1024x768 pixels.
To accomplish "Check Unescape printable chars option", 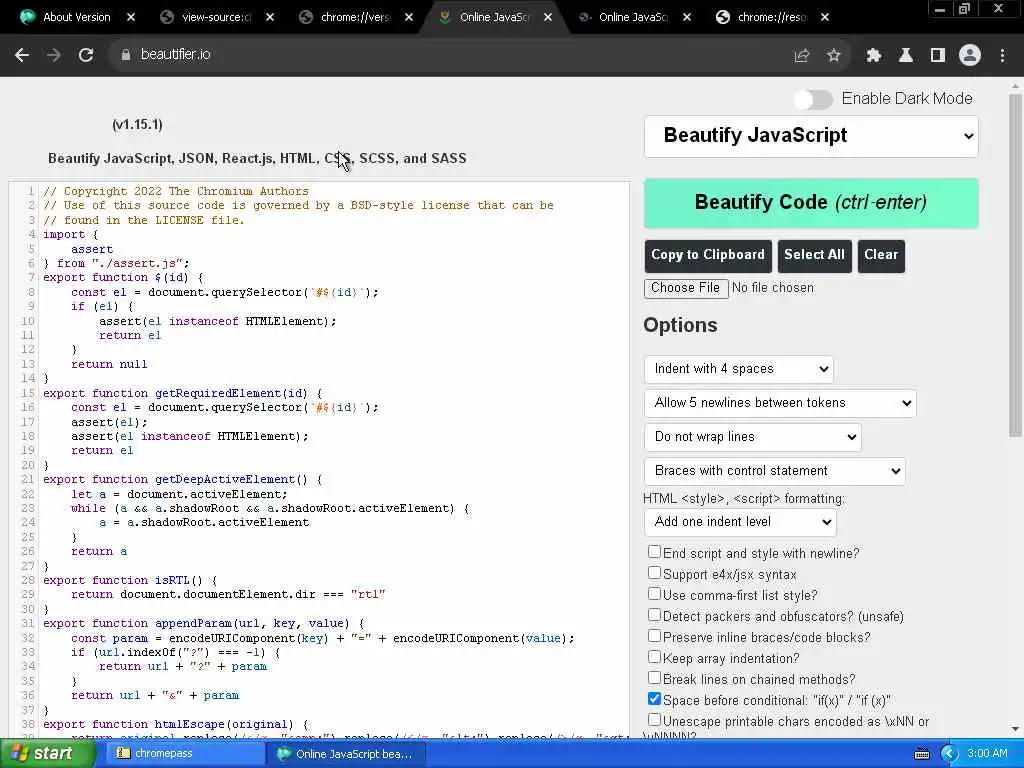I will tap(654, 720).
